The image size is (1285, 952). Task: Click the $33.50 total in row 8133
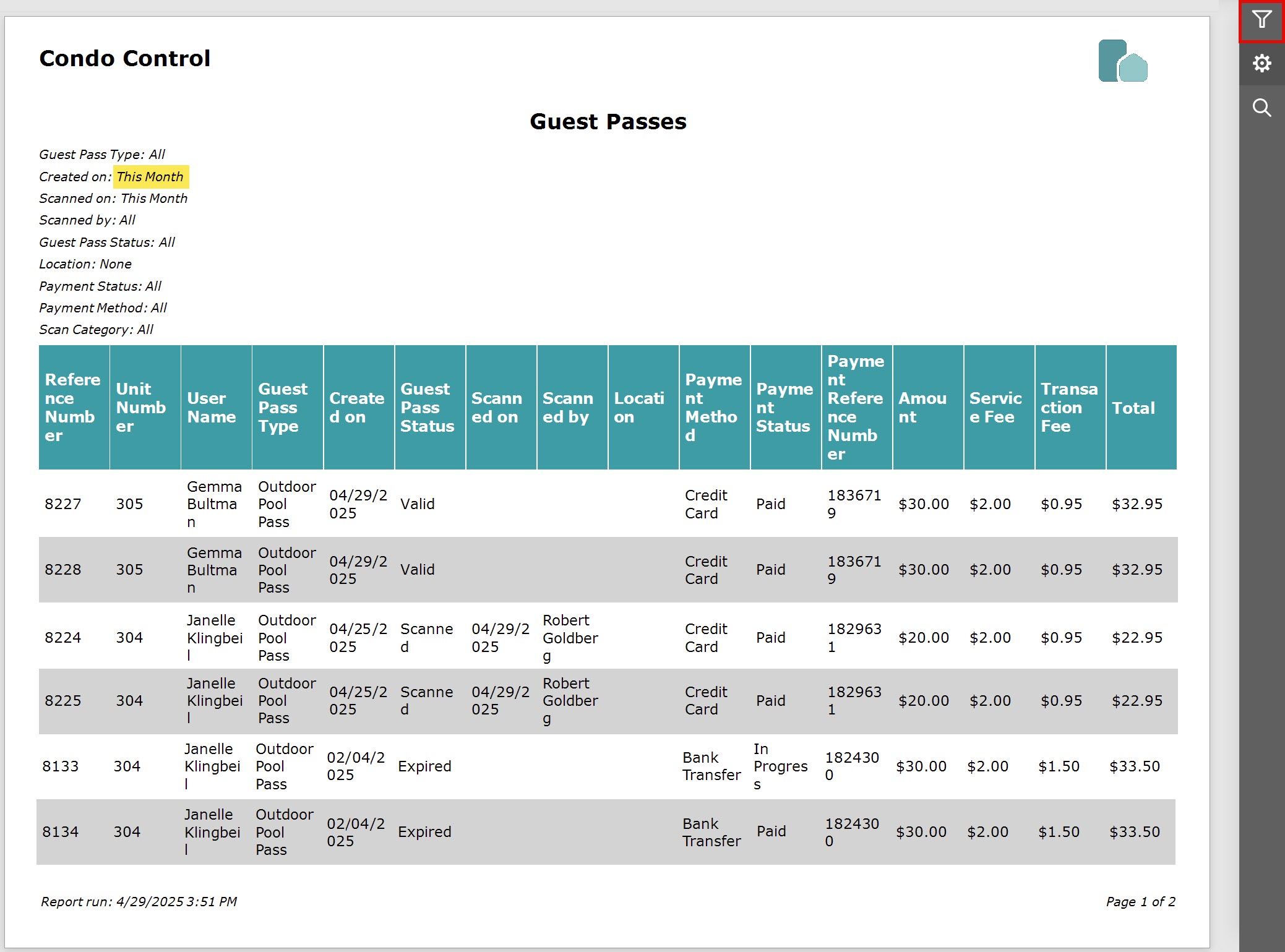[x=1134, y=766]
